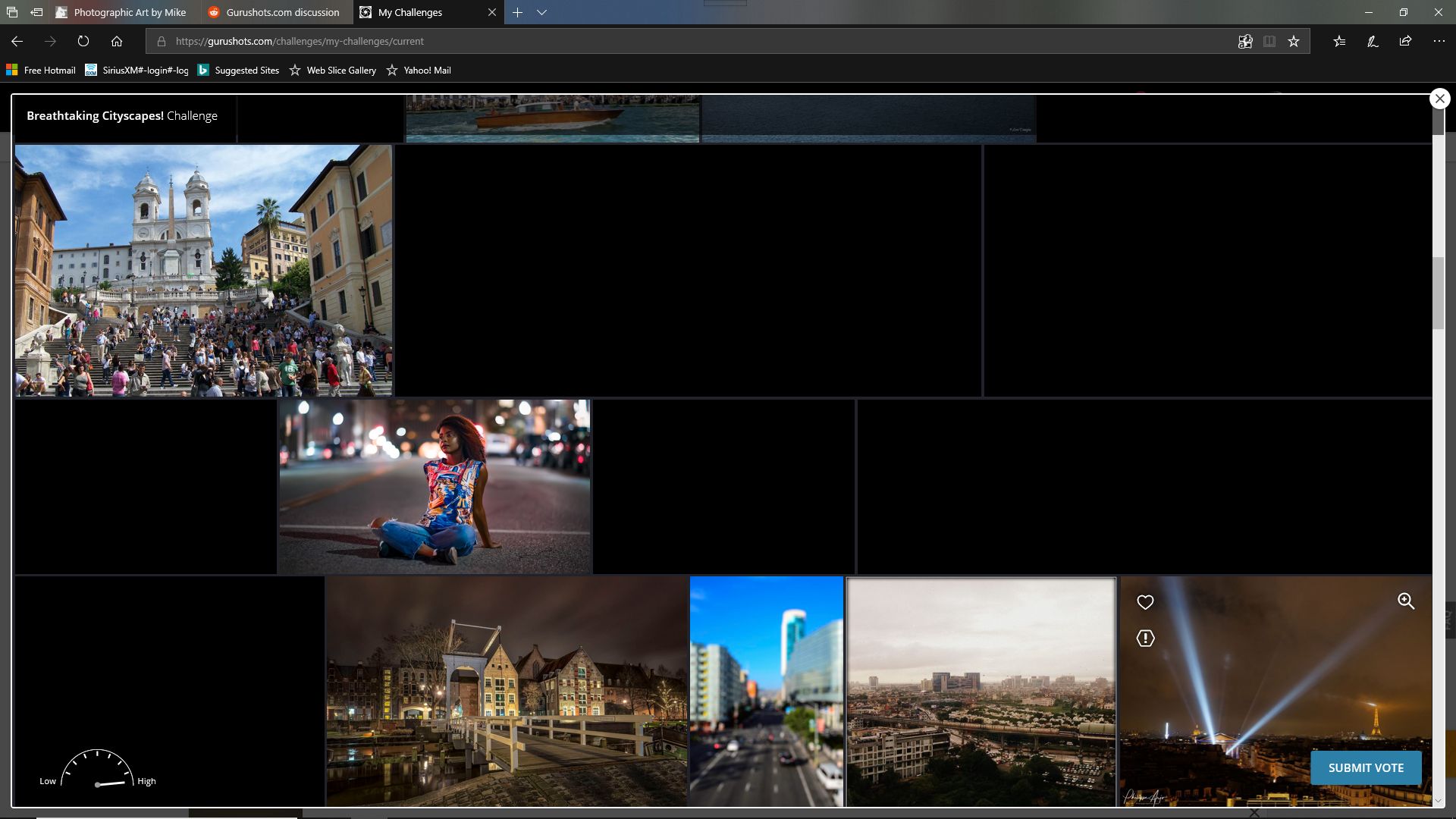This screenshot has height=819, width=1456.
Task: Expand the tab preview chevron
Action: (x=541, y=12)
